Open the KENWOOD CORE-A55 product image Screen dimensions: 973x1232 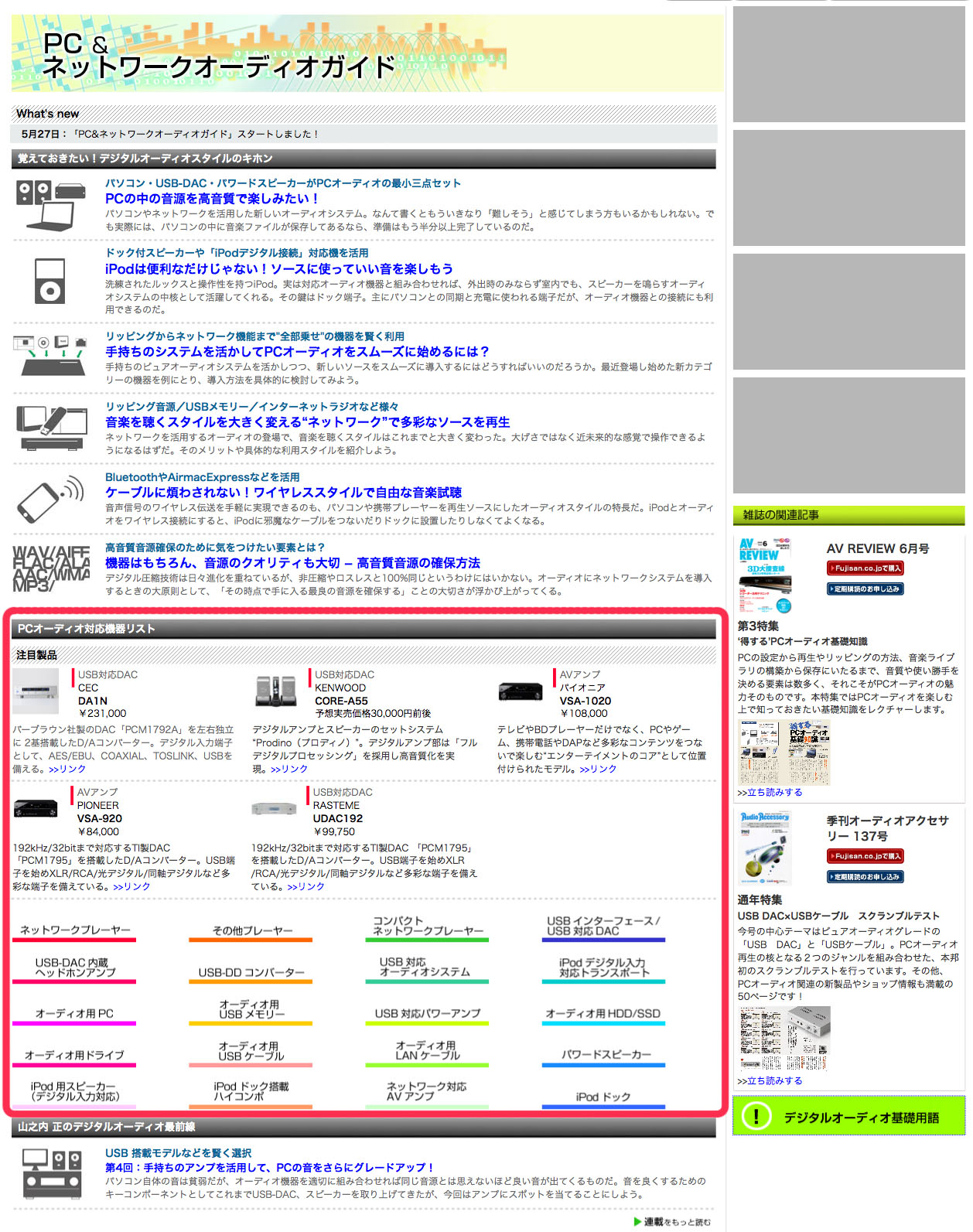(277, 691)
